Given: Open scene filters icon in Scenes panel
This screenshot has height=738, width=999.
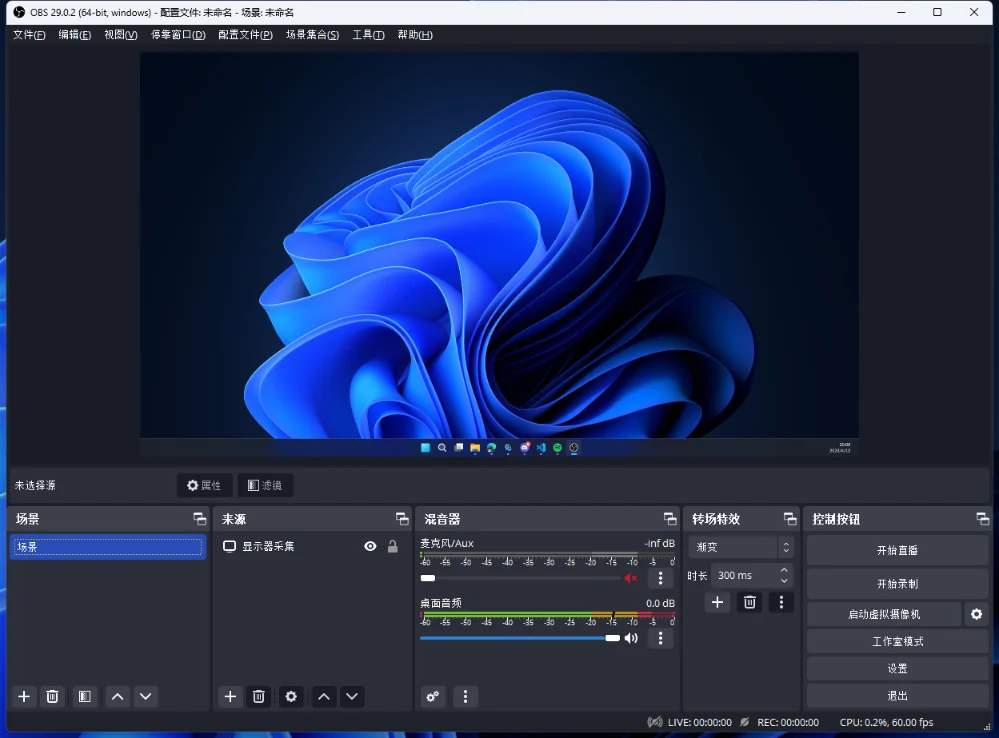Looking at the screenshot, I should coord(85,697).
